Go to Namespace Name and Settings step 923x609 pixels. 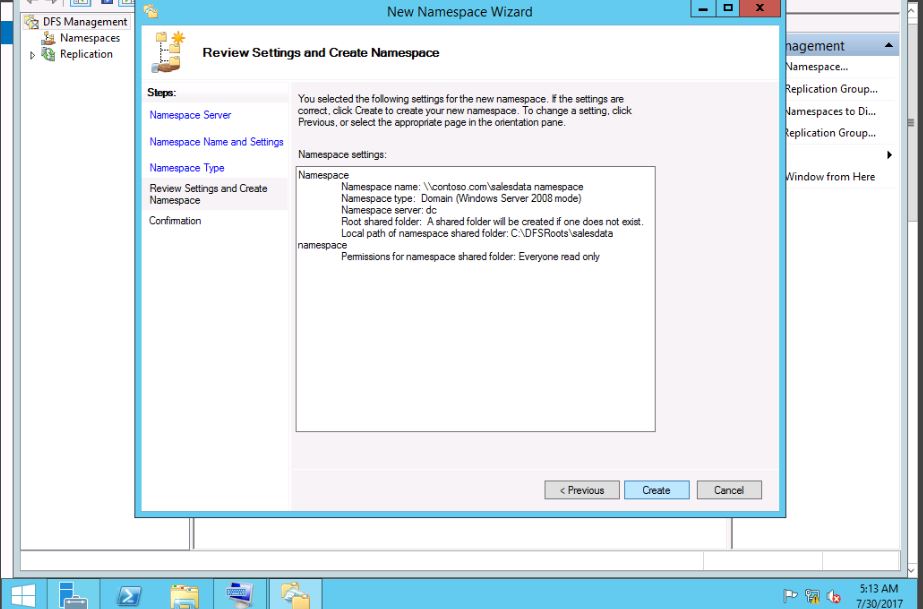tap(216, 142)
